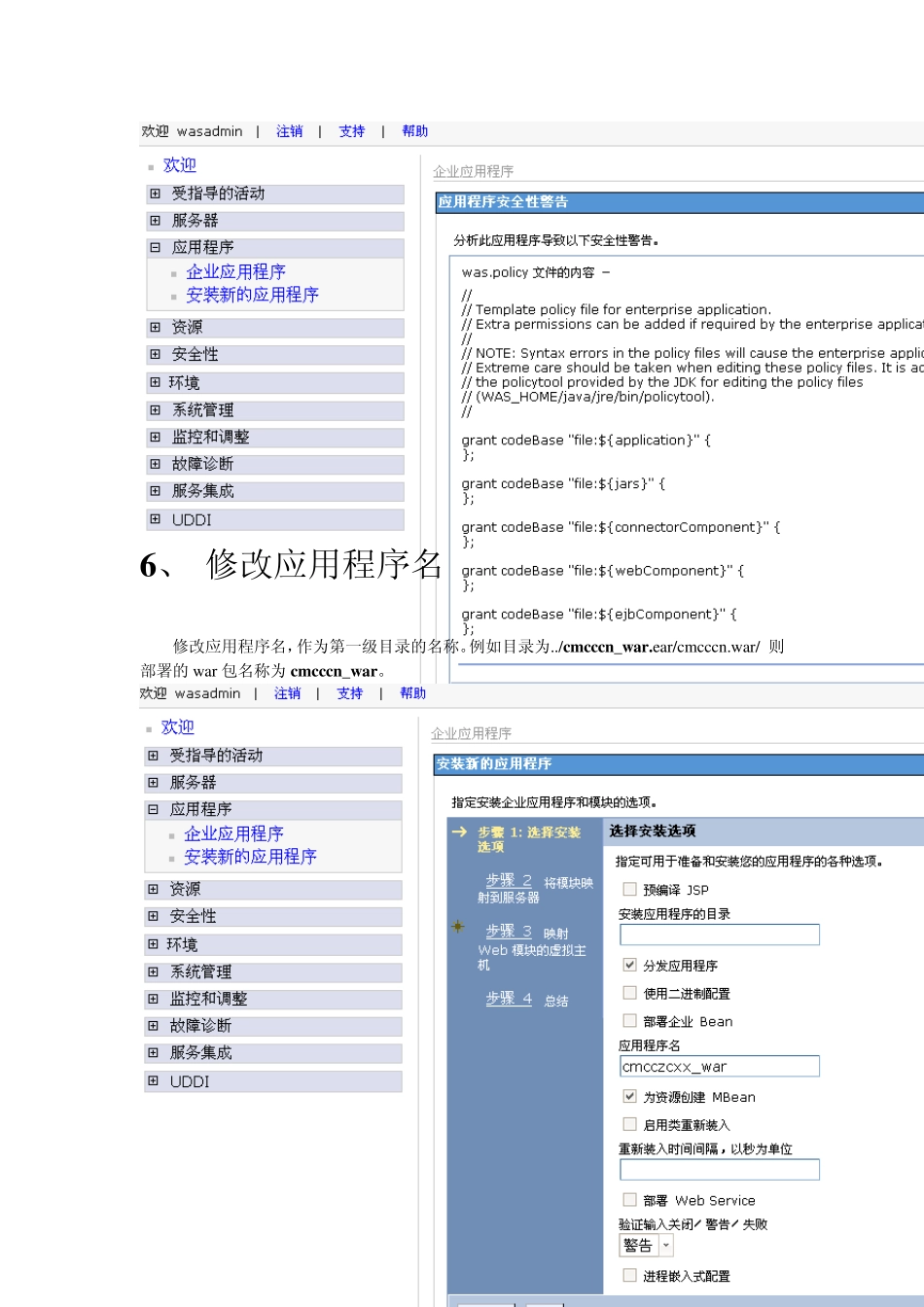The image size is (924, 1307).
Task: Enable 启用类重新装入 checkbox
Action: (x=630, y=1124)
